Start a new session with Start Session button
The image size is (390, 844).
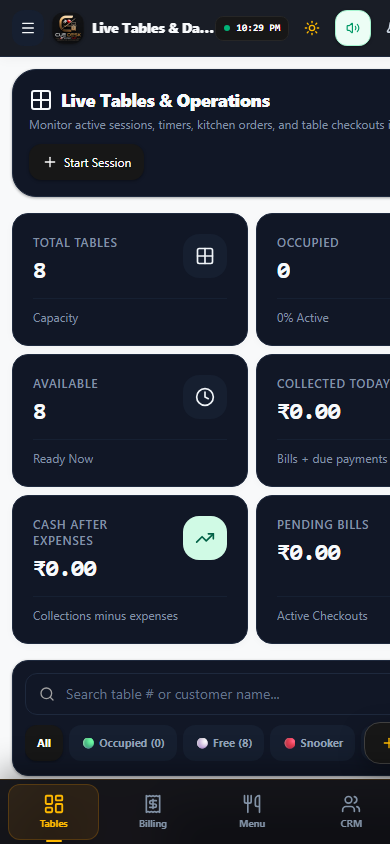[x=87, y=163]
